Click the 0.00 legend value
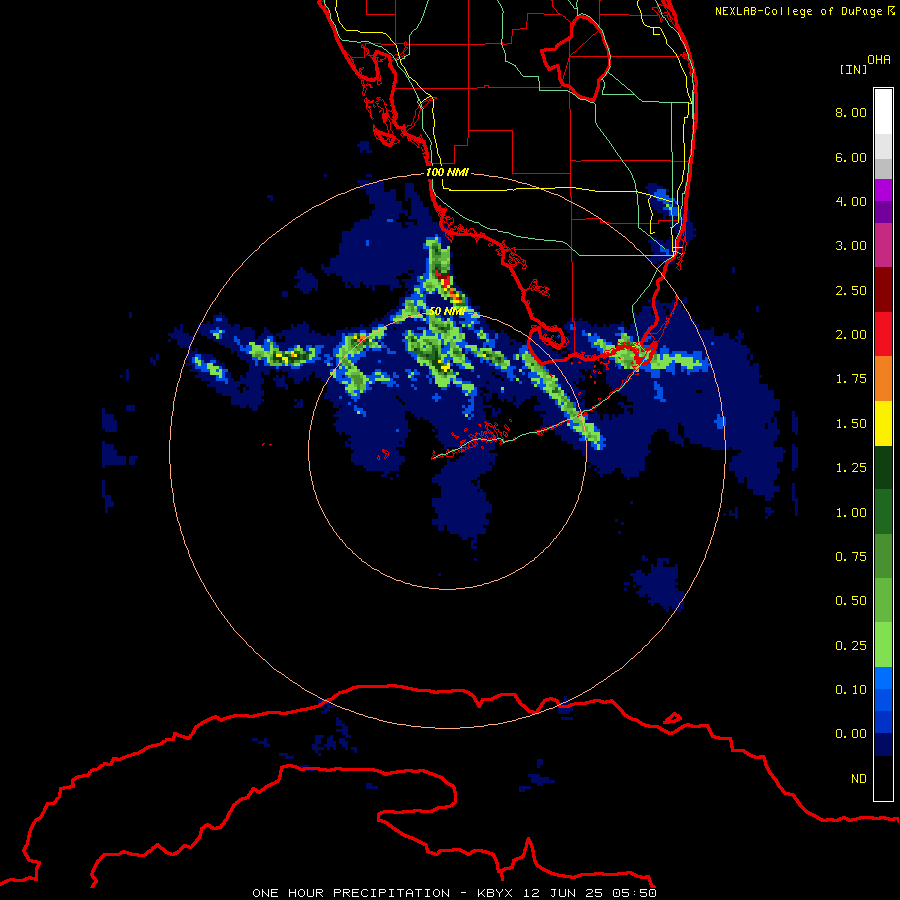900x900 pixels. click(x=851, y=734)
